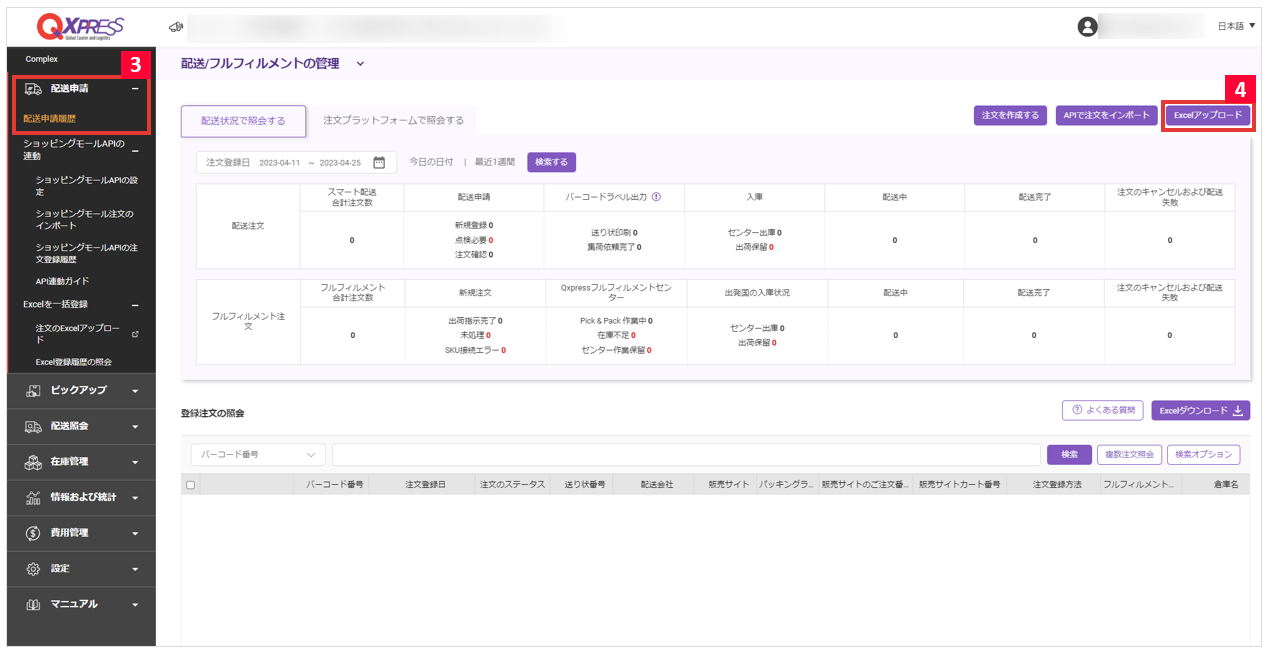The image size is (1267, 652).
Task: Click the 配送照会 delivery truck icon
Action: pos(31,426)
